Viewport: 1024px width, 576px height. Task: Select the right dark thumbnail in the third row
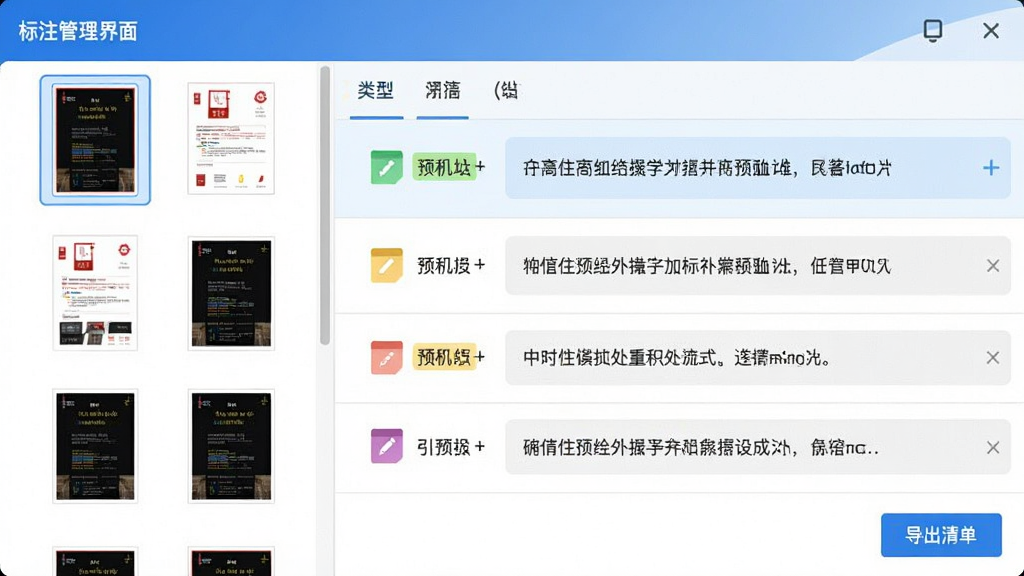pyautogui.click(x=231, y=446)
